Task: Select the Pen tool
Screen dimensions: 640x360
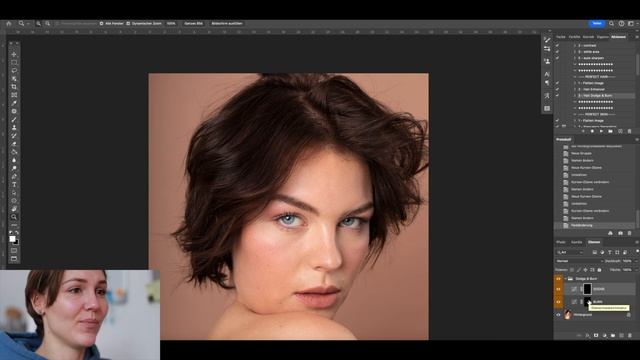Action: (14, 176)
